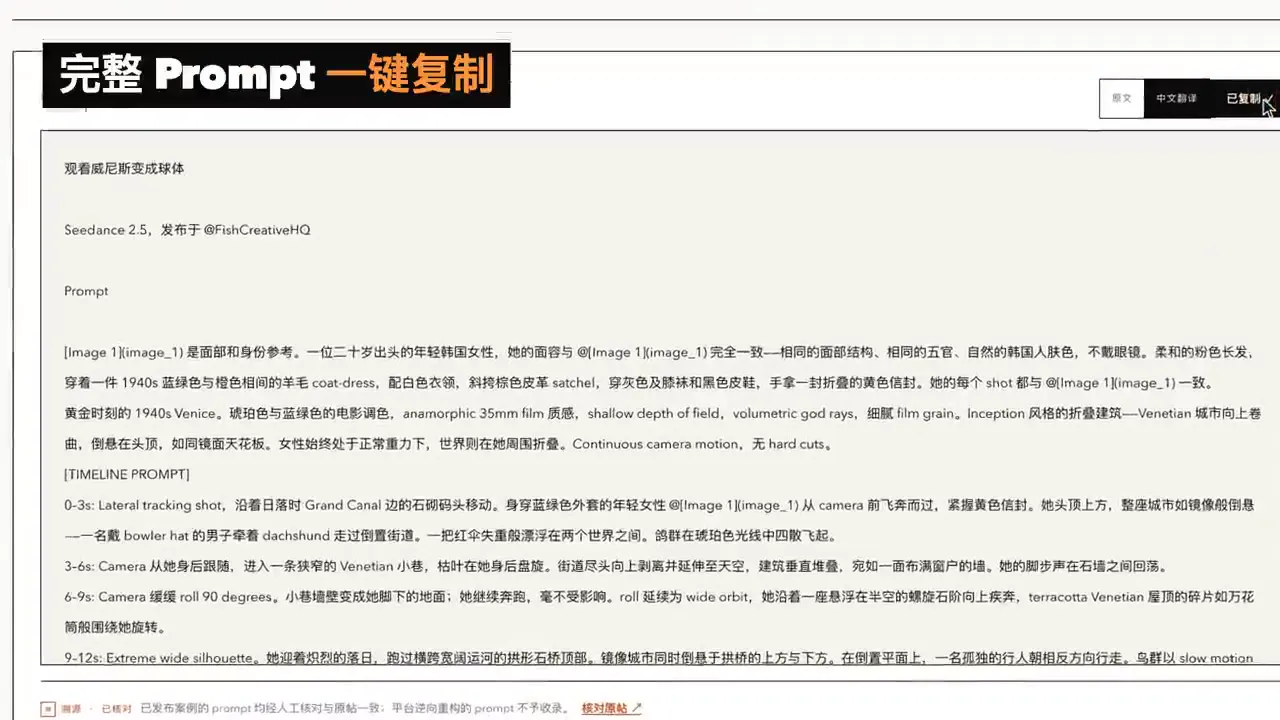
Task: Click the title 观看威尼斯变成球体
Action: coord(124,169)
